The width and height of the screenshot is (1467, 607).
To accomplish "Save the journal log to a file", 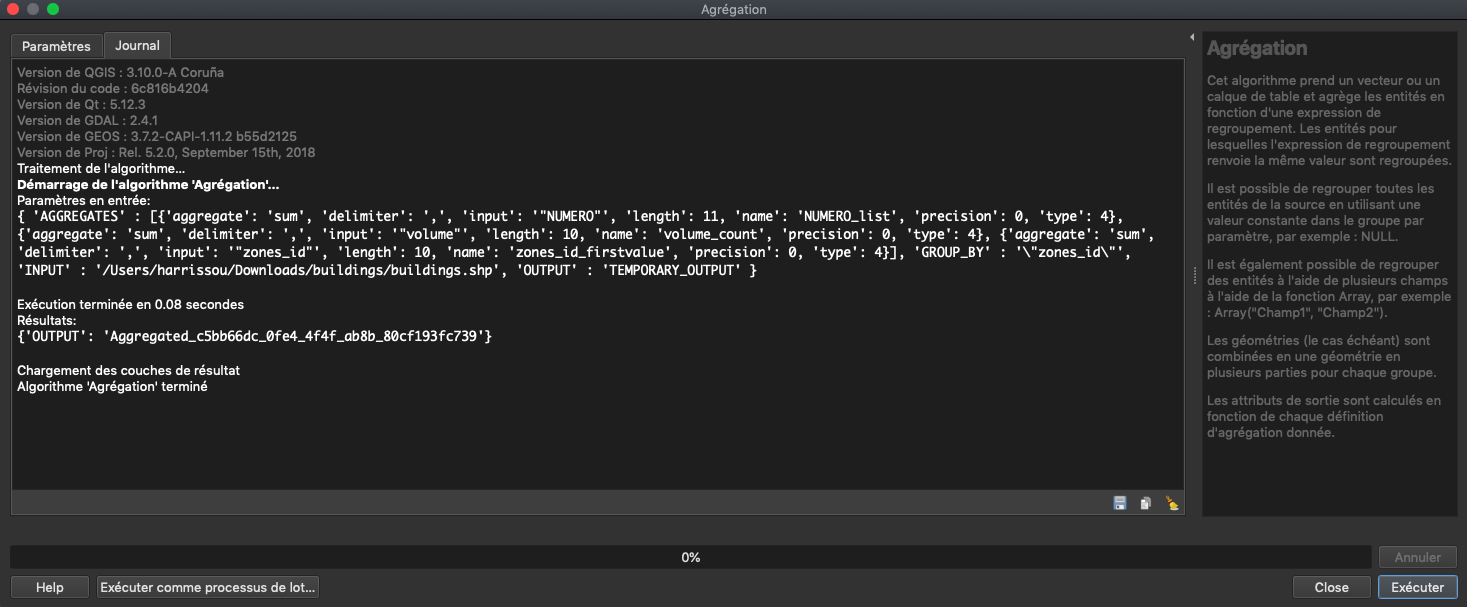I will click(x=1120, y=503).
